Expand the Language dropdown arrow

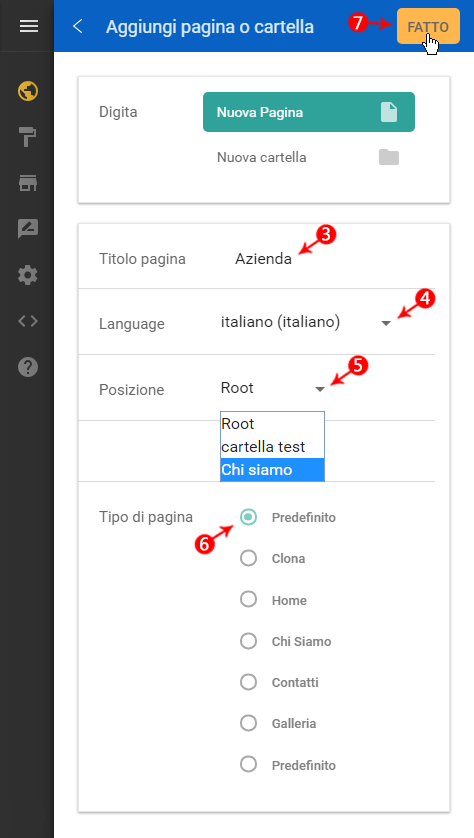click(386, 323)
